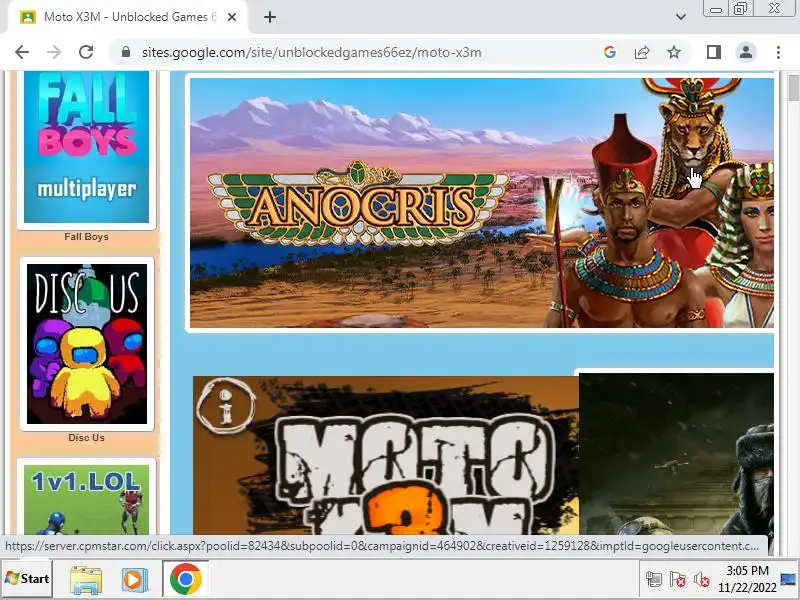This screenshot has height=600, width=800.
Task: Open a new browser tab
Action: point(270,17)
